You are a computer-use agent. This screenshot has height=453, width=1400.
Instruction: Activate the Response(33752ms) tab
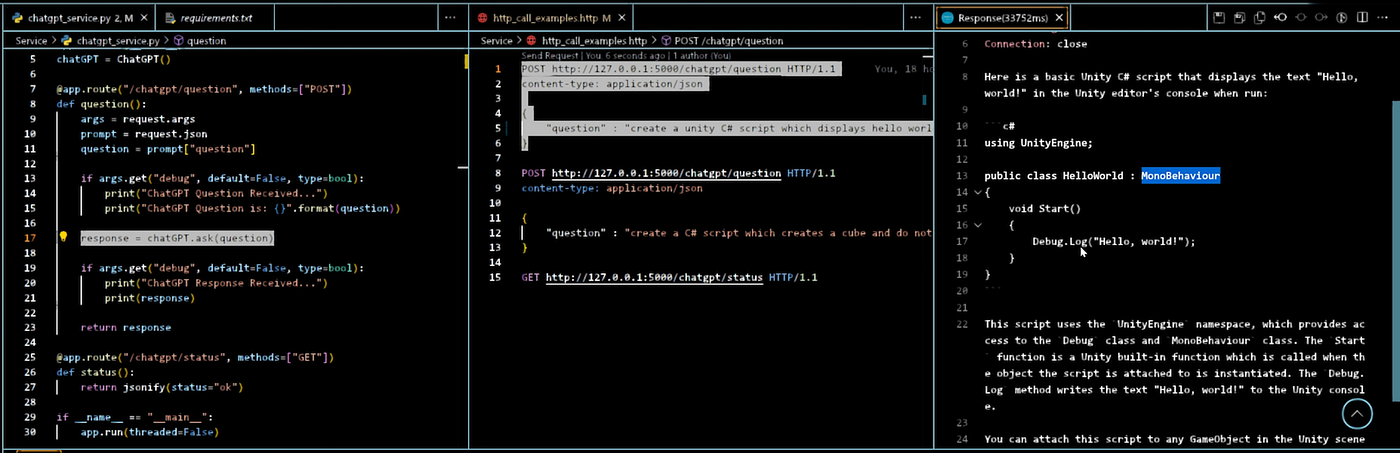click(x=1001, y=18)
